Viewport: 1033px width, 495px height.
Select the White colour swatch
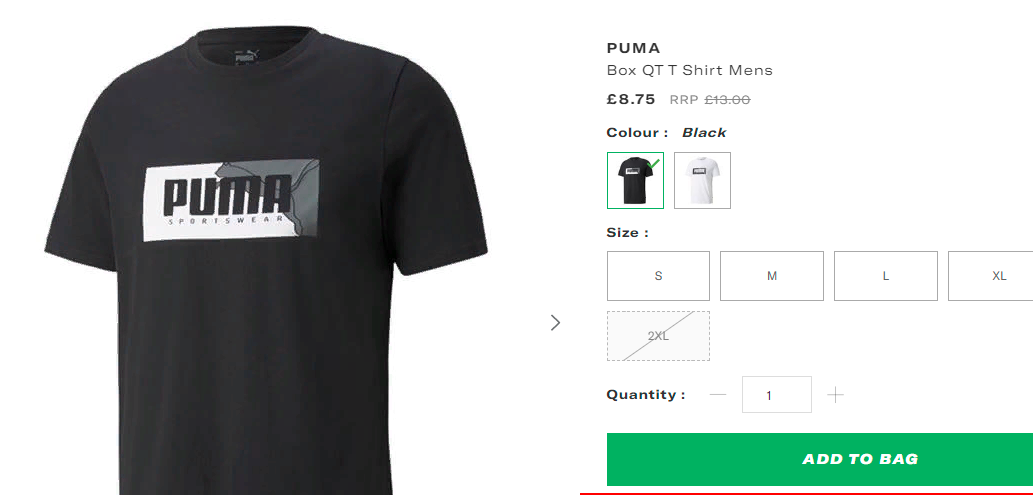point(702,181)
